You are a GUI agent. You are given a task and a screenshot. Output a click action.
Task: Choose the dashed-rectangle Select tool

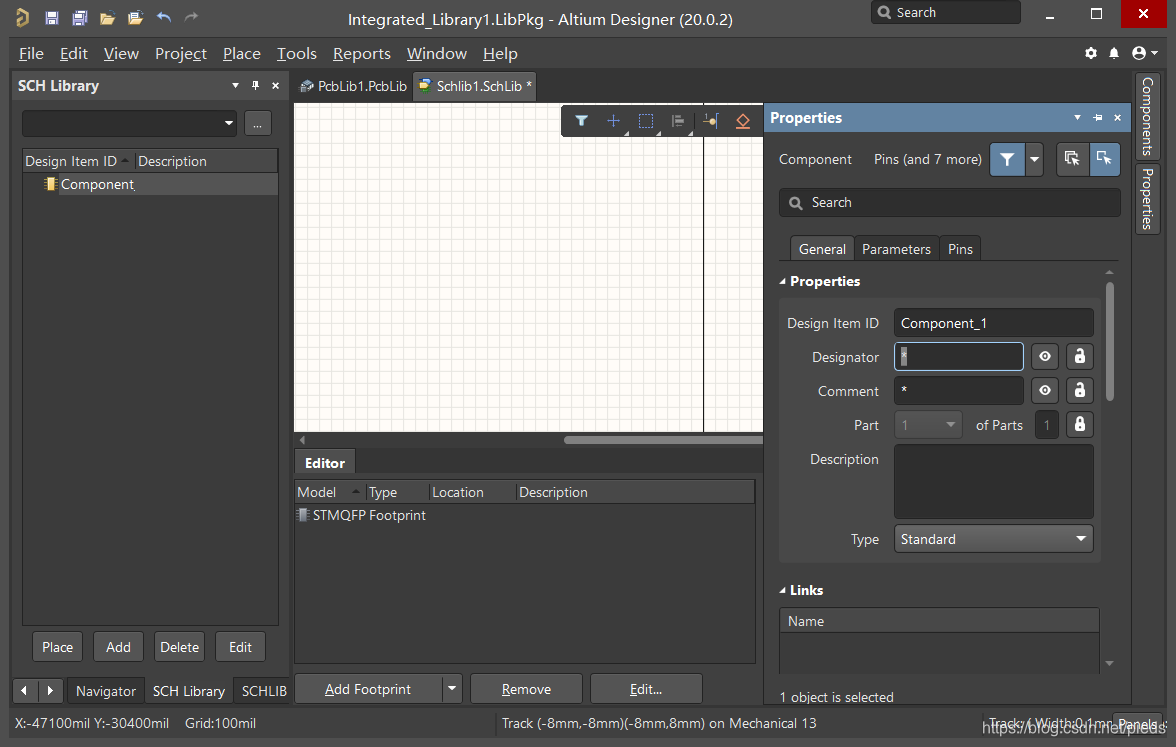(x=646, y=121)
